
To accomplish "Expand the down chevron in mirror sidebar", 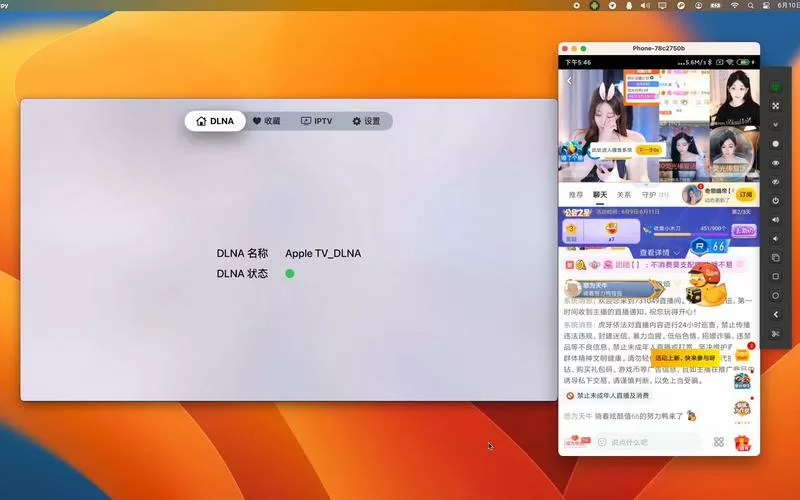I will coord(776,124).
